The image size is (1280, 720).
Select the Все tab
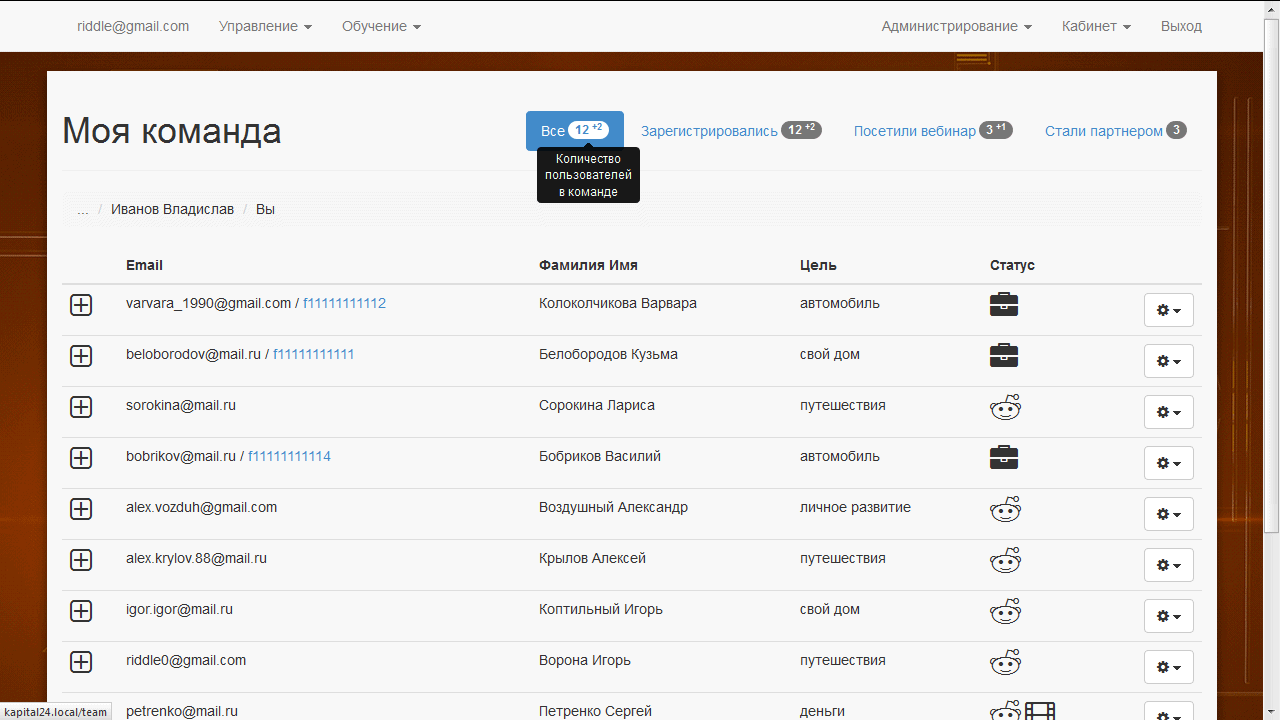click(575, 131)
